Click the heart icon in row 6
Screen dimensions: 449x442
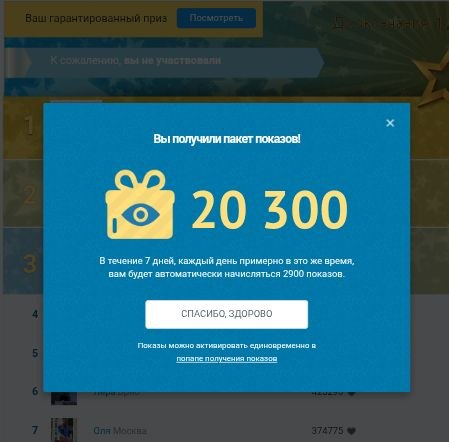click(351, 393)
